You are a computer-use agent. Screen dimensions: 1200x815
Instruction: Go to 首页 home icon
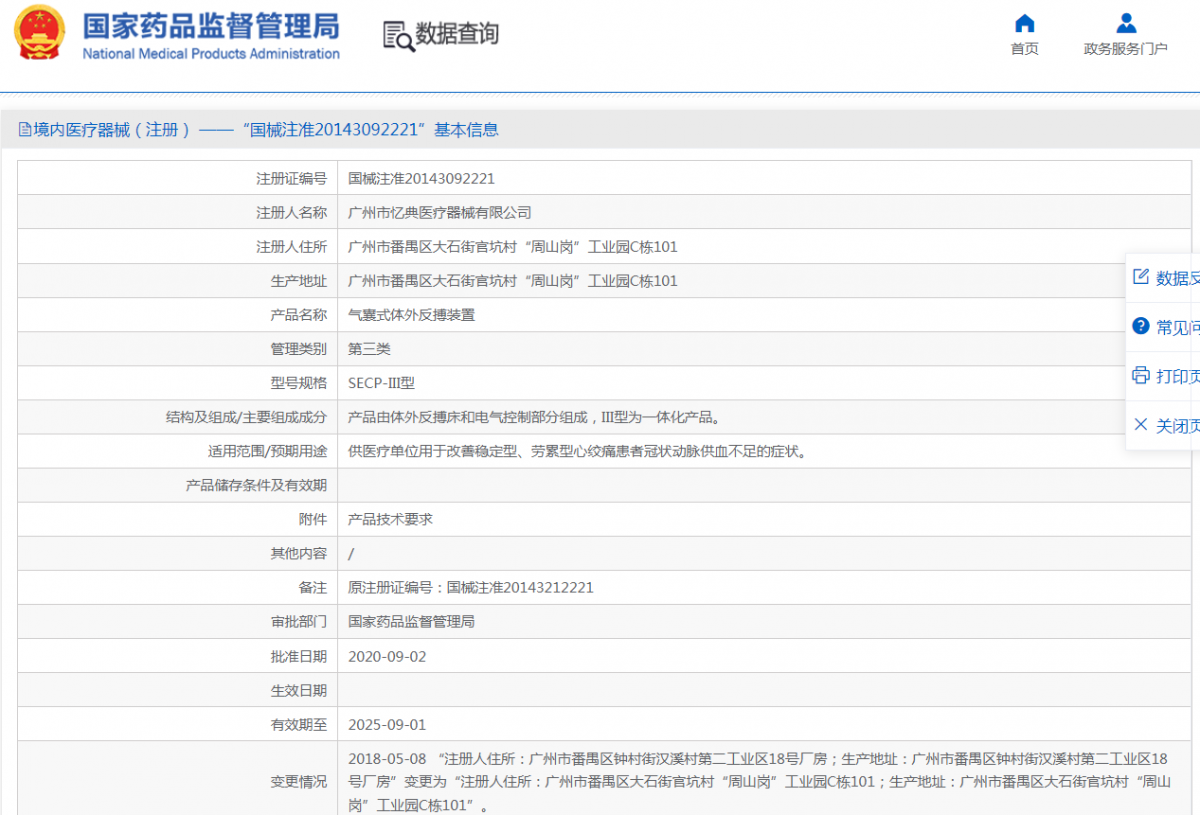[1024, 23]
